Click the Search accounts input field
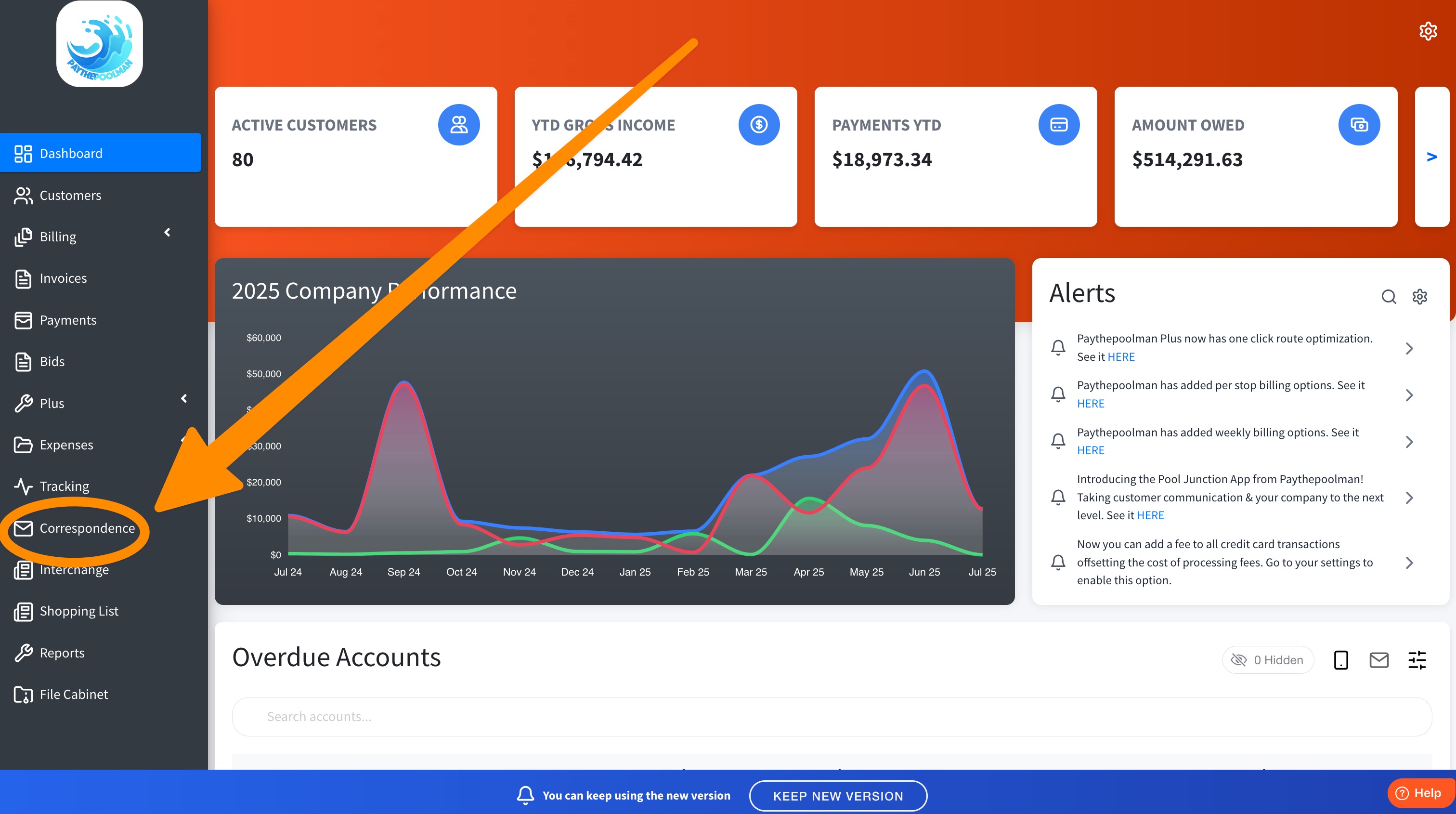 click(831, 716)
